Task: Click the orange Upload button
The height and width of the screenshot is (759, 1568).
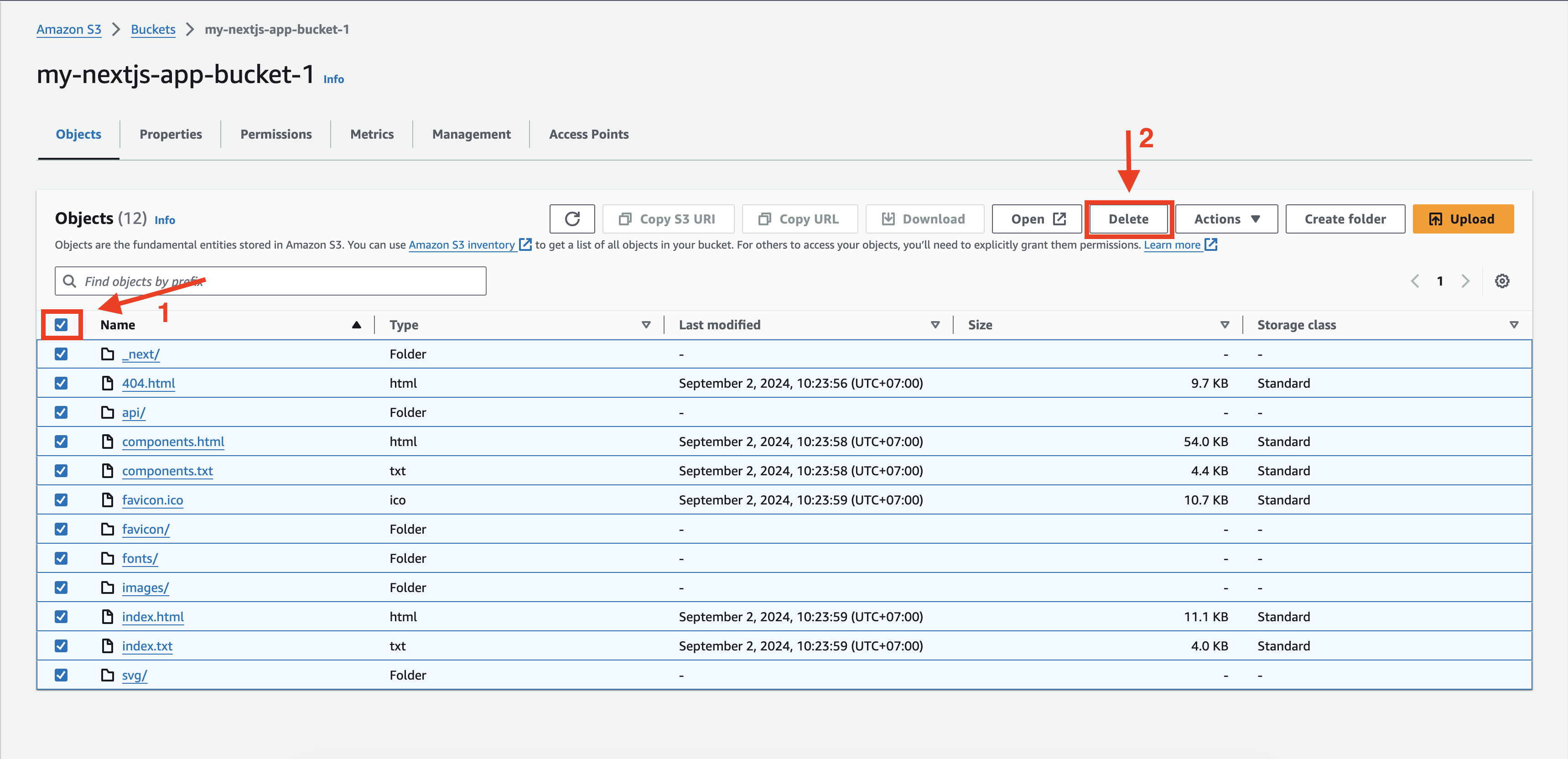Action: tap(1463, 219)
